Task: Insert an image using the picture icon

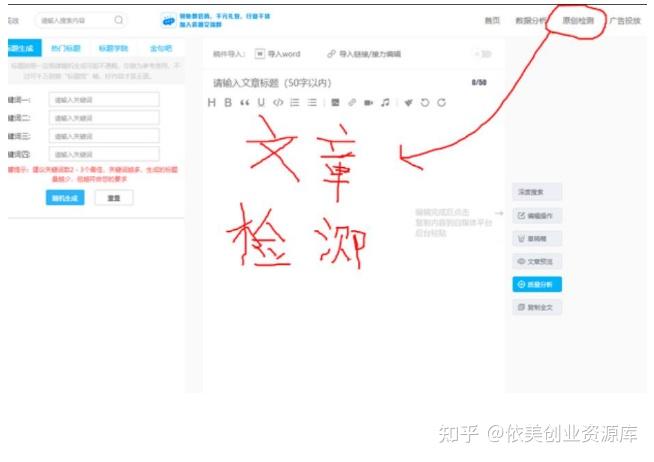Action: coord(335,103)
